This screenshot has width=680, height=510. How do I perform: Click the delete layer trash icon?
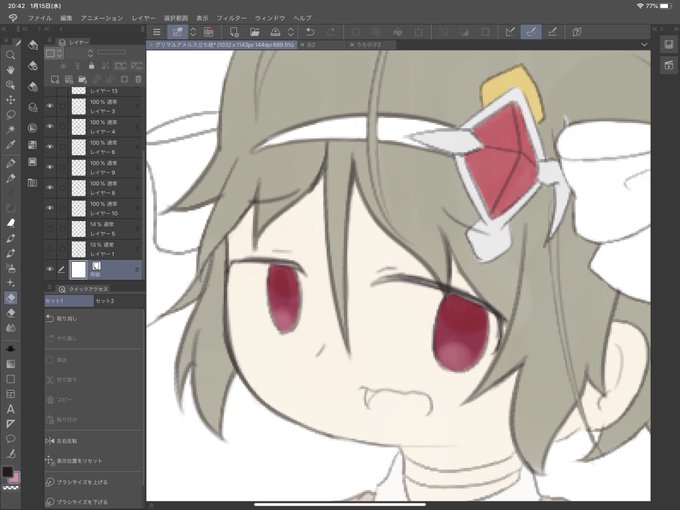(138, 79)
